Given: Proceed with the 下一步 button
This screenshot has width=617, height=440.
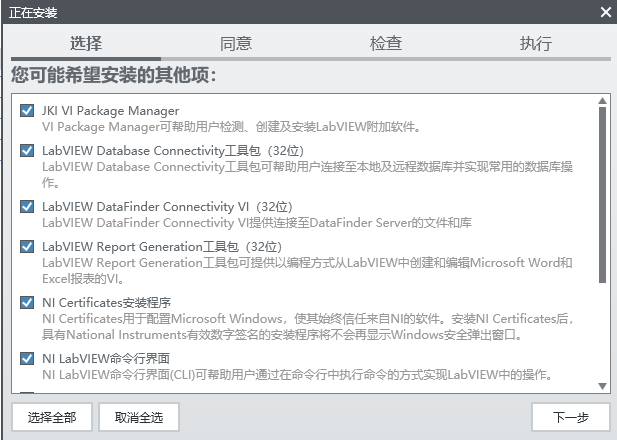Looking at the screenshot, I should pos(570,417).
